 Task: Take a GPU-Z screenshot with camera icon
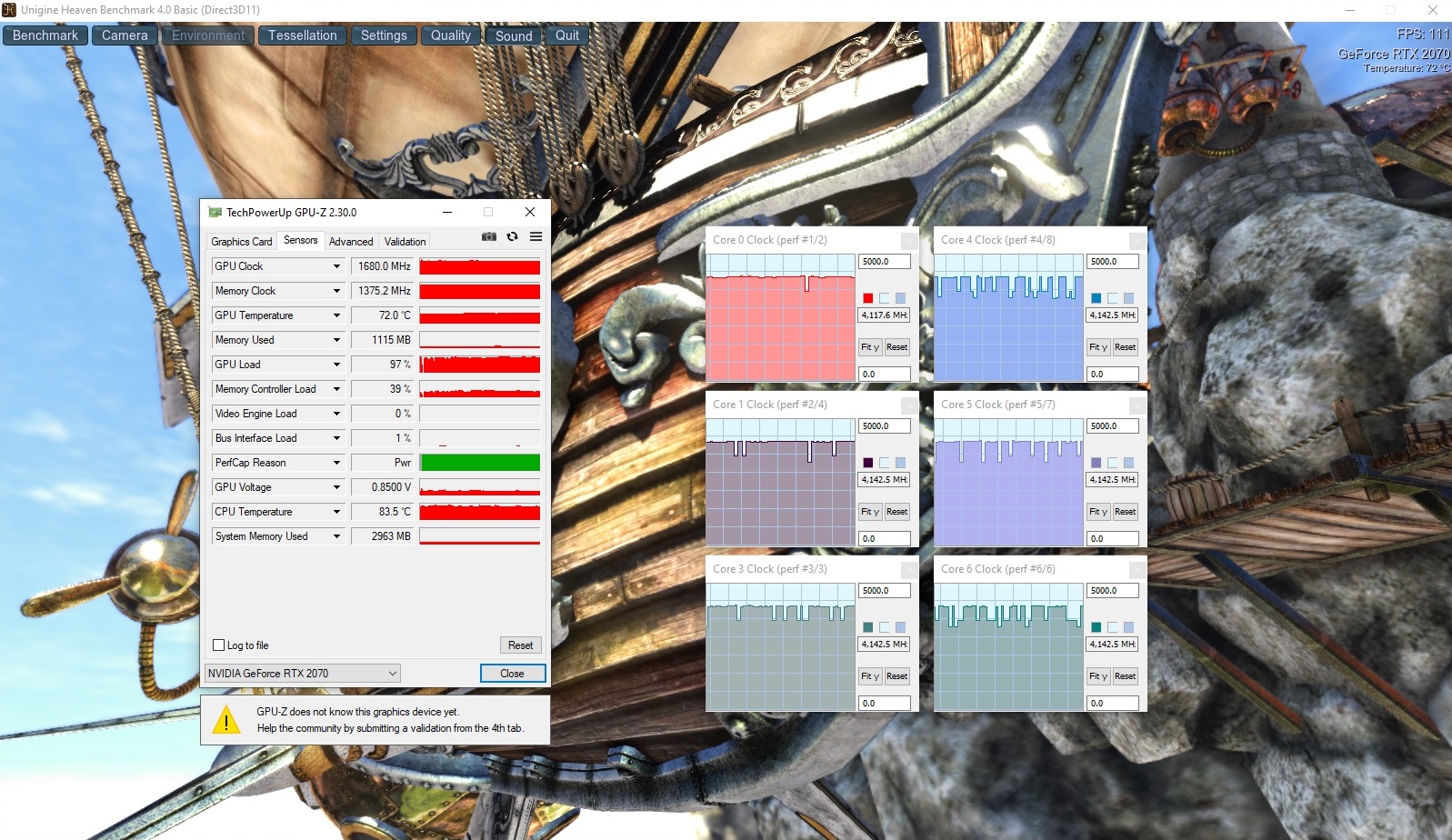pyautogui.click(x=489, y=236)
